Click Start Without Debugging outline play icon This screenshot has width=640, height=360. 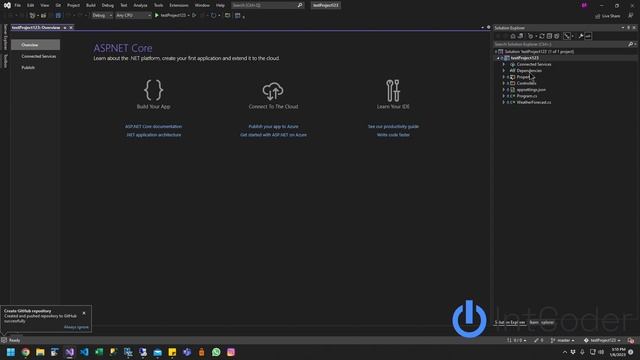(194, 16)
